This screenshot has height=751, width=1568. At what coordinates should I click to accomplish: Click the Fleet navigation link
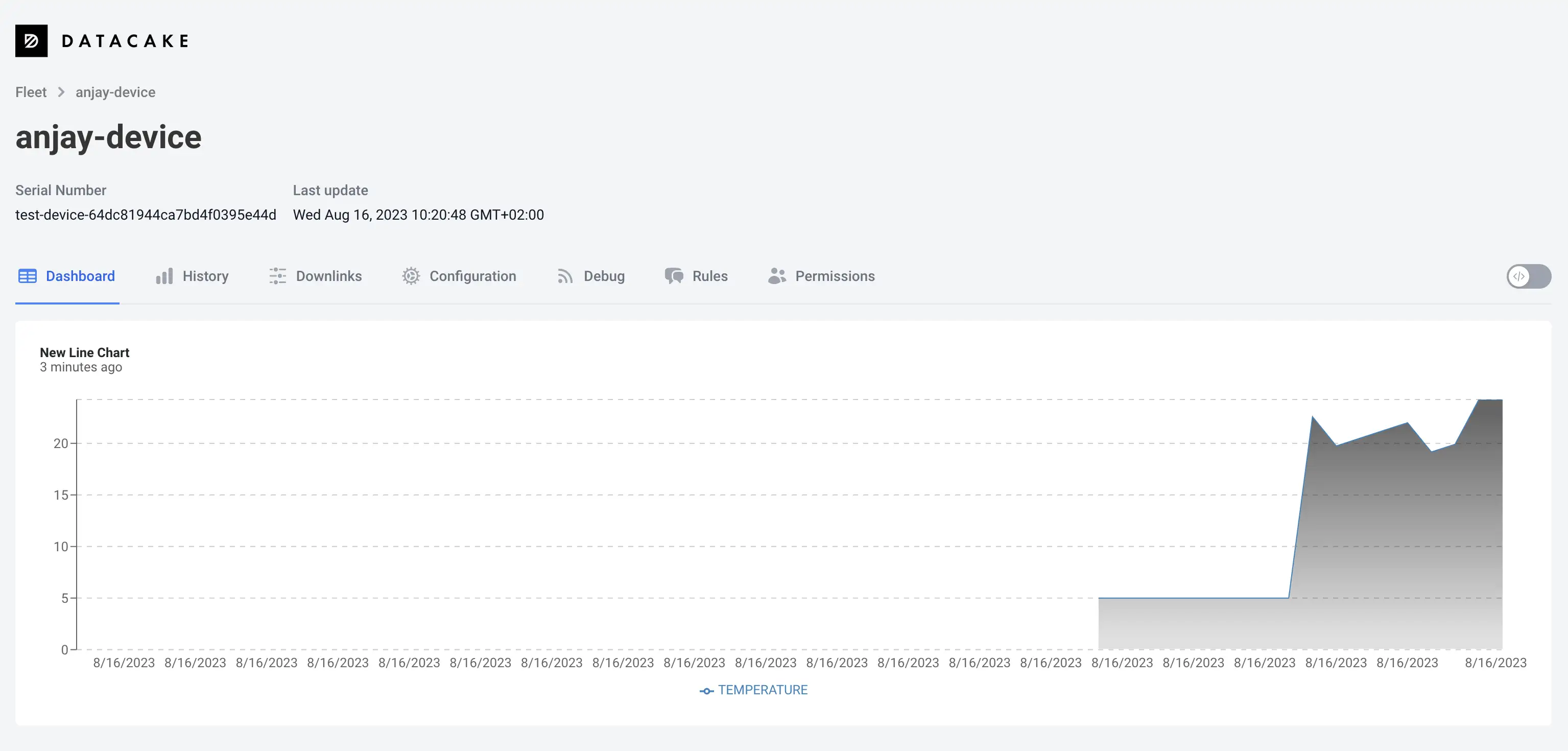click(31, 92)
